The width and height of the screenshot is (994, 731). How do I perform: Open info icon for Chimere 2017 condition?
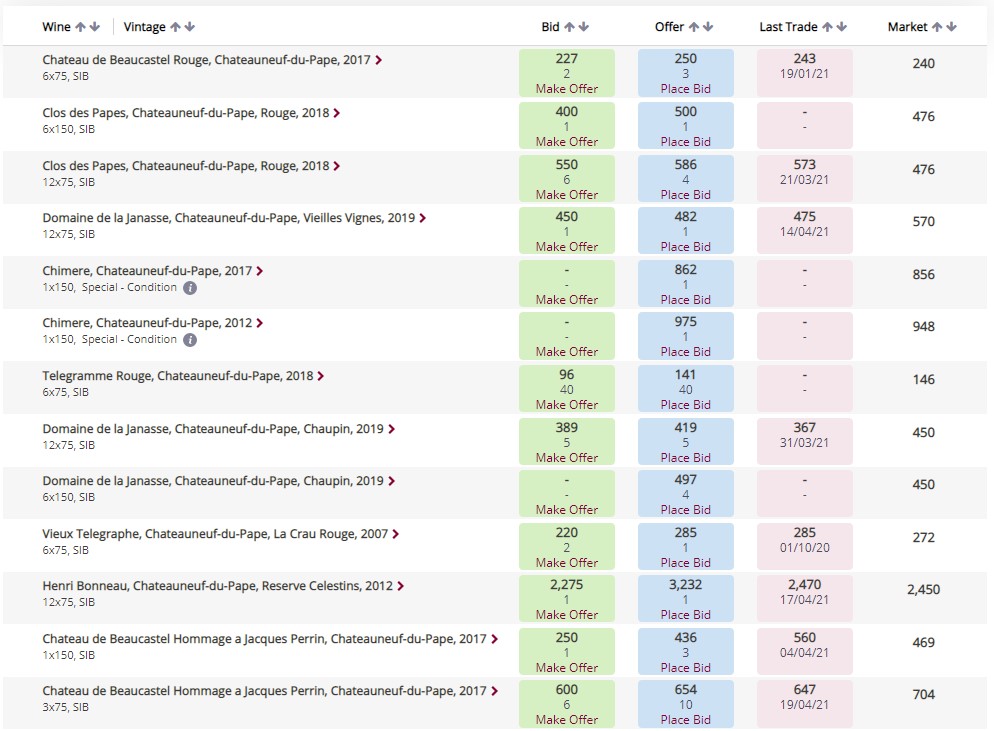pyautogui.click(x=190, y=288)
